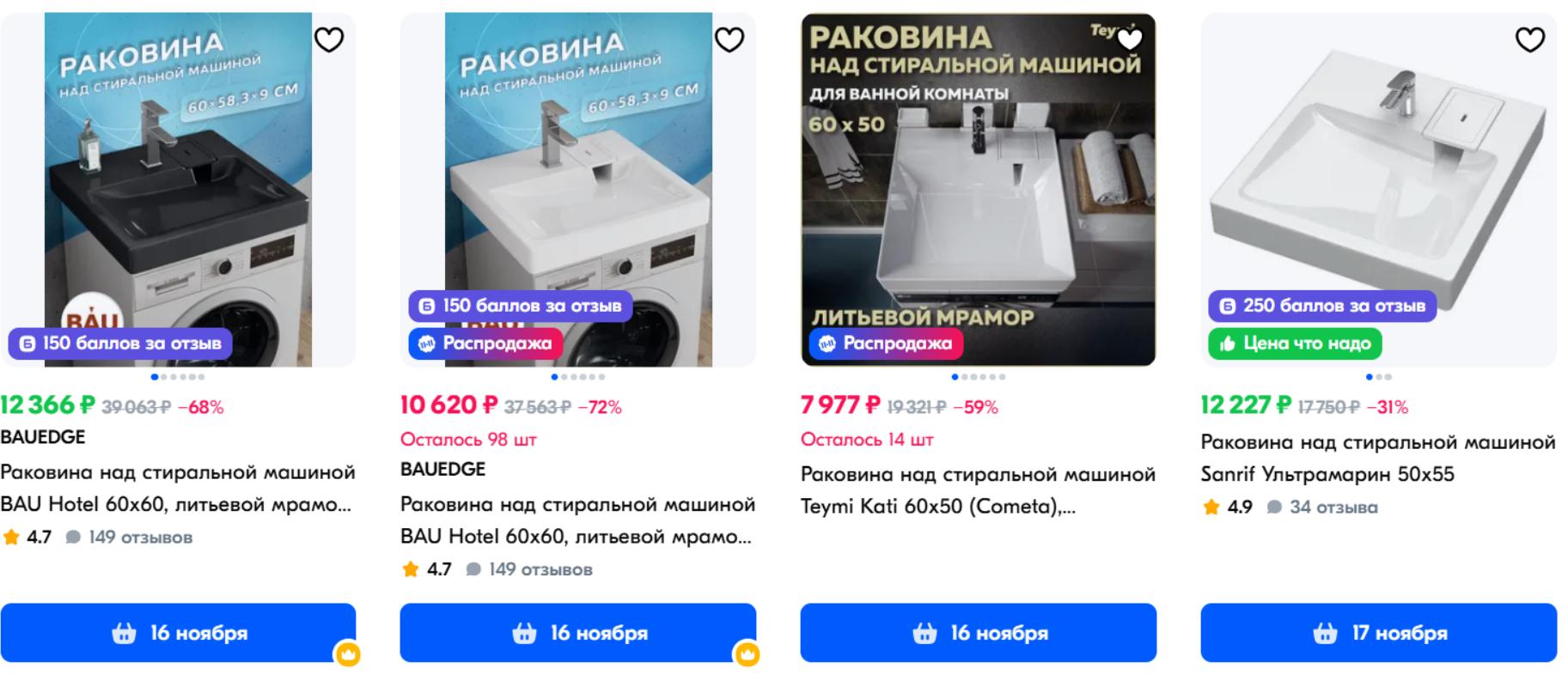The width and height of the screenshot is (1568, 680).
Task: Add black BAU sink to cart, 16 ноября
Action: 178,633
